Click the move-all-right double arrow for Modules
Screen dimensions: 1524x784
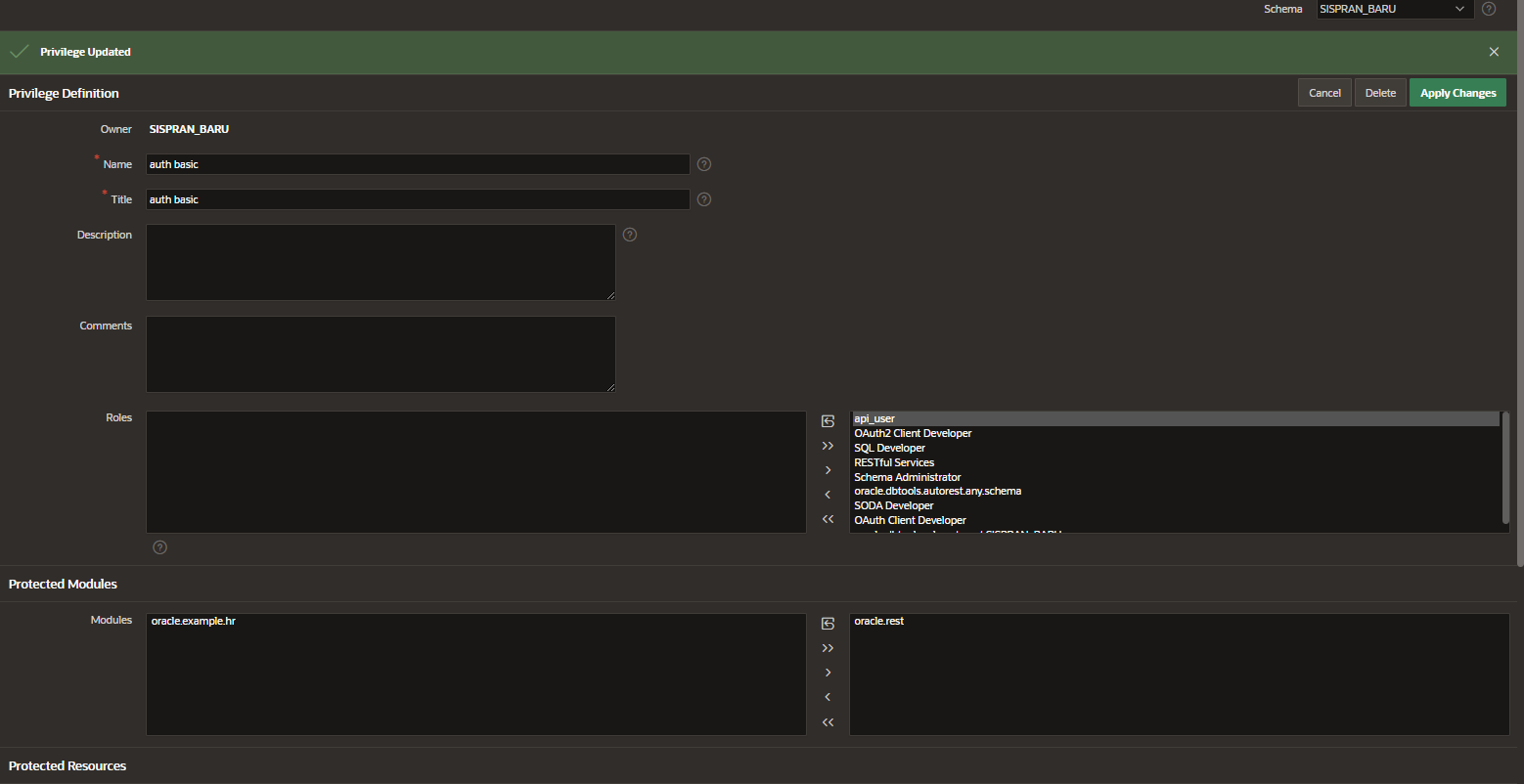[828, 647]
